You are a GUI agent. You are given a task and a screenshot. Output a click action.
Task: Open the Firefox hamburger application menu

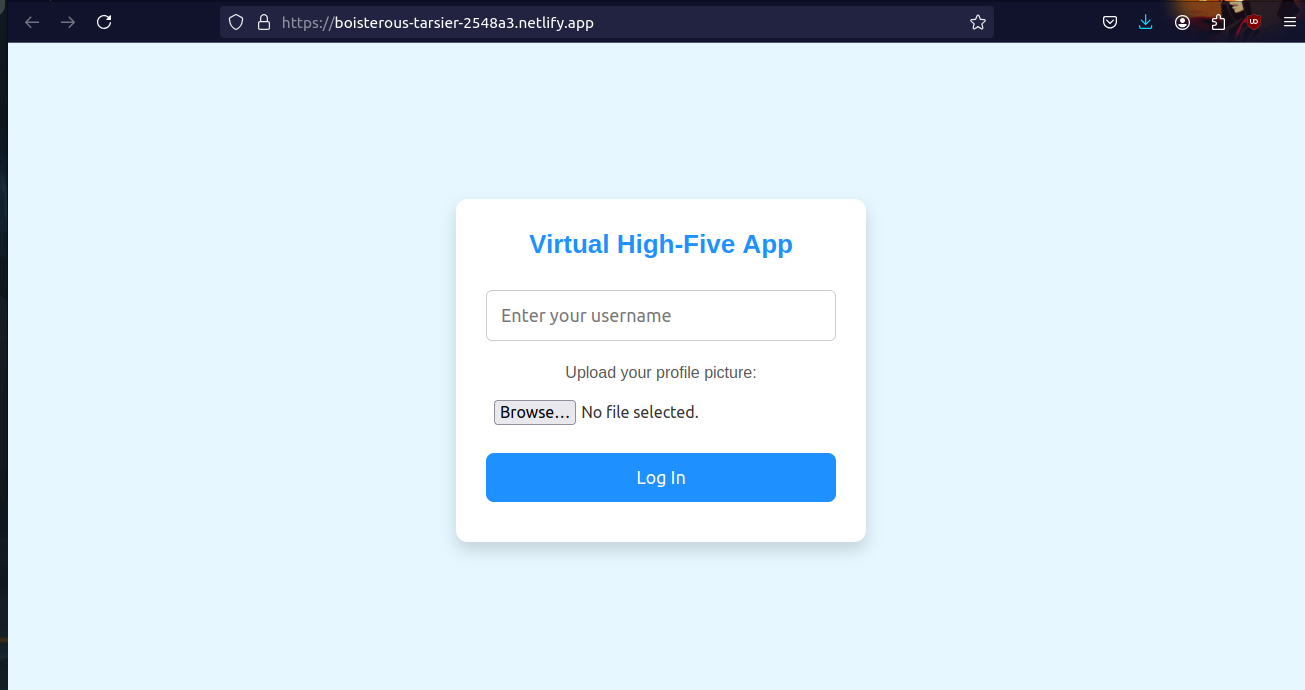click(1289, 22)
